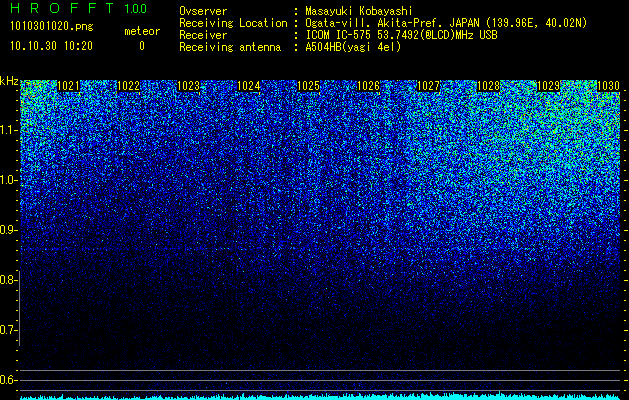Click the cyan signal level graph at bottom
629x400 pixels.
(320, 396)
